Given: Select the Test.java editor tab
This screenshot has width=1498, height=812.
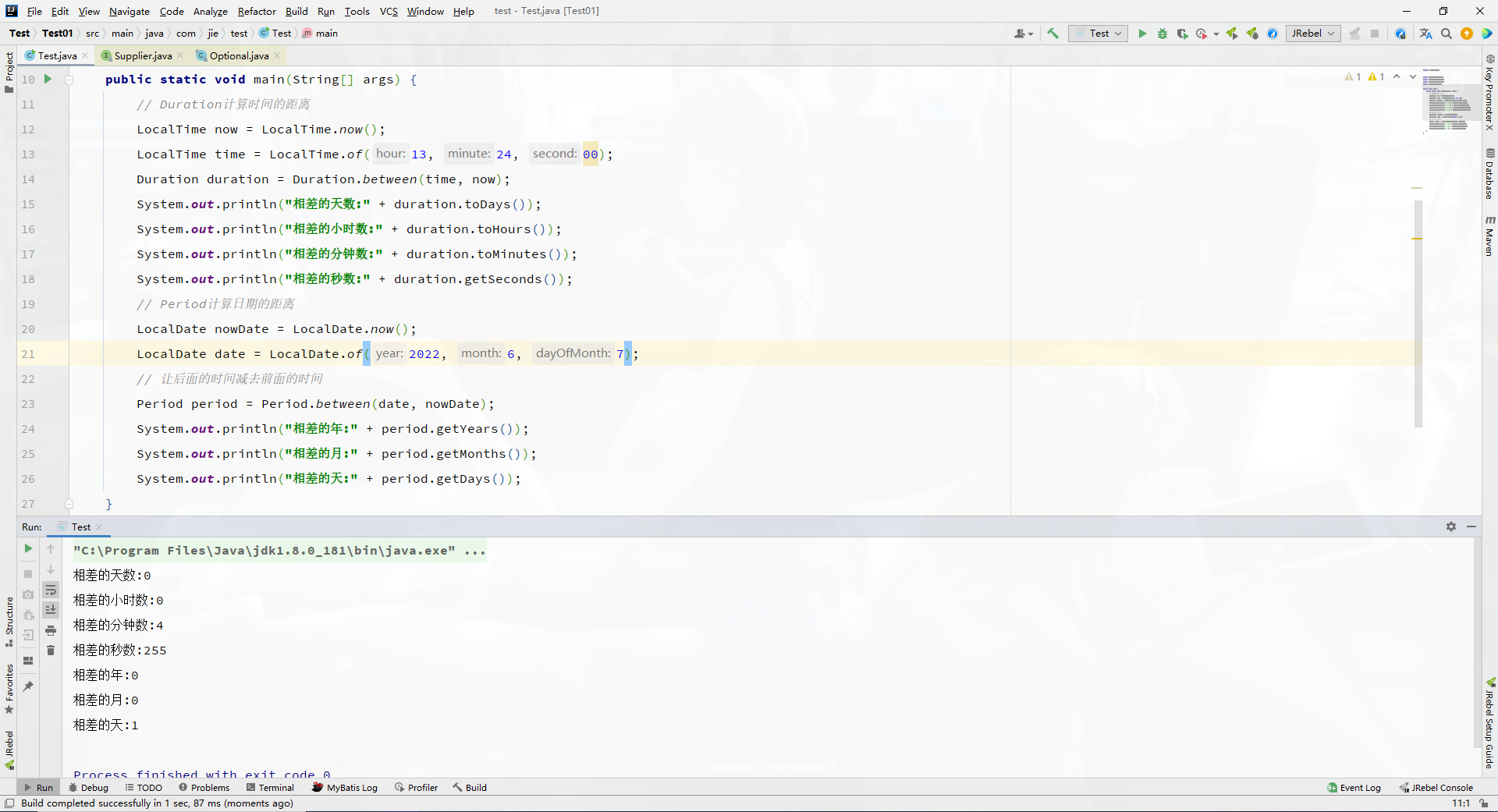Looking at the screenshot, I should (x=57, y=55).
